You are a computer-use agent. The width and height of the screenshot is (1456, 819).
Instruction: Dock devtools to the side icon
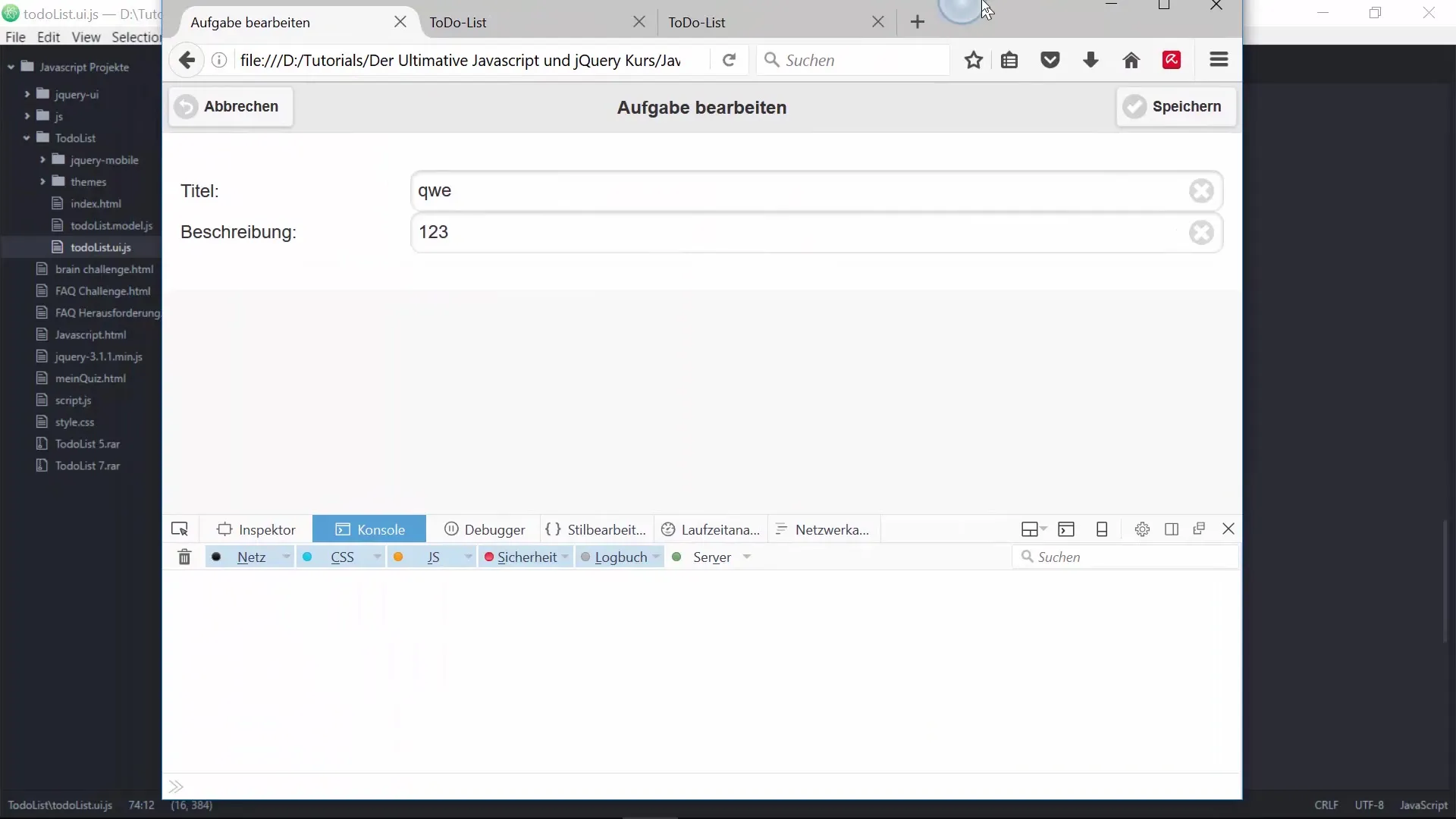1172,529
